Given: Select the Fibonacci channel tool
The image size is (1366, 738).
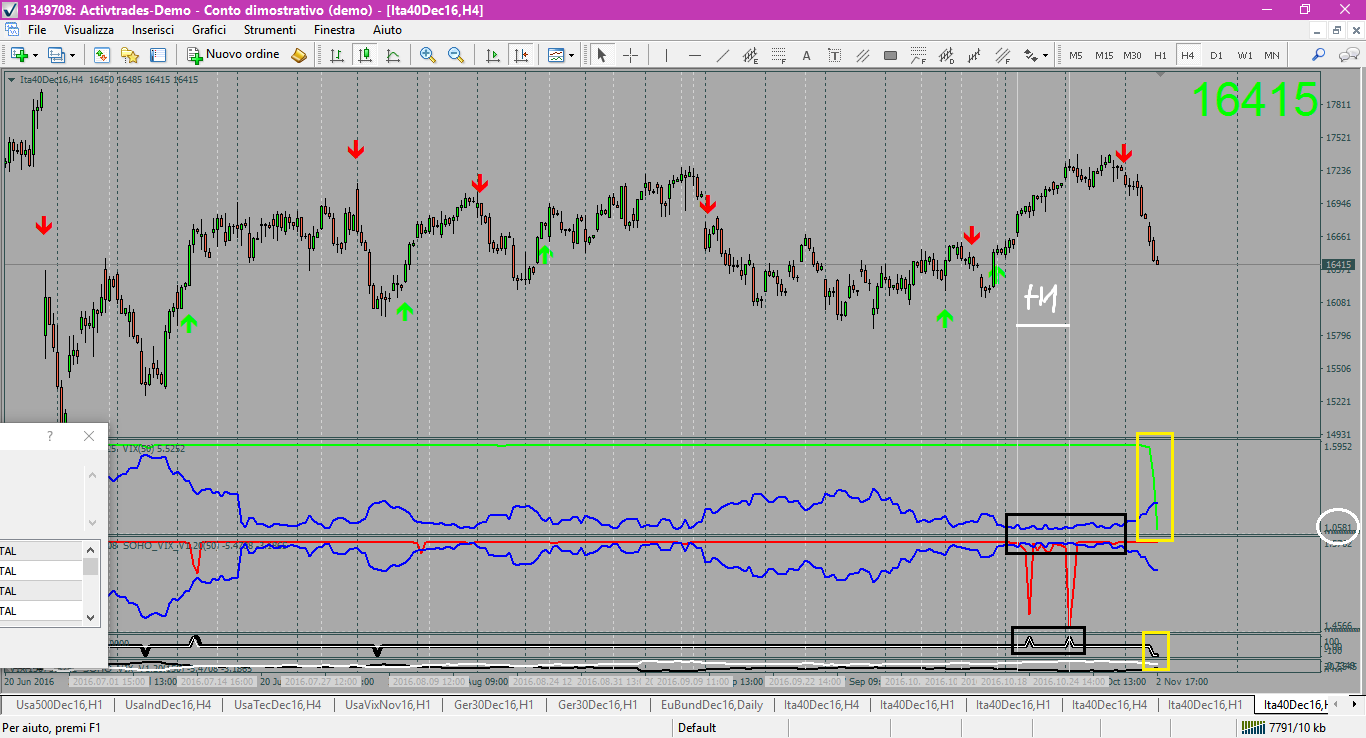Looking at the screenshot, I should [1002, 55].
